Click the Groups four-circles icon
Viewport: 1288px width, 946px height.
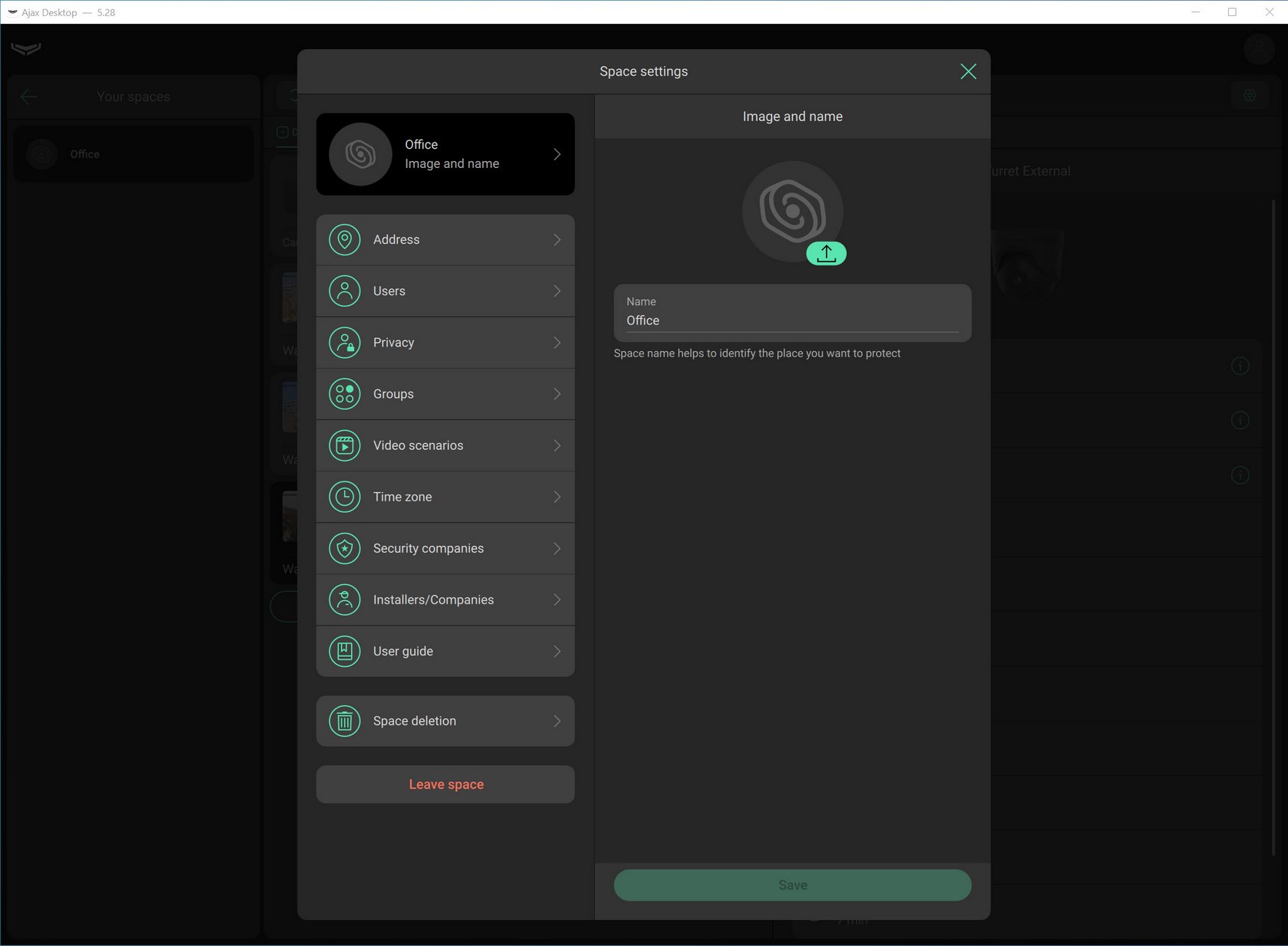point(345,394)
